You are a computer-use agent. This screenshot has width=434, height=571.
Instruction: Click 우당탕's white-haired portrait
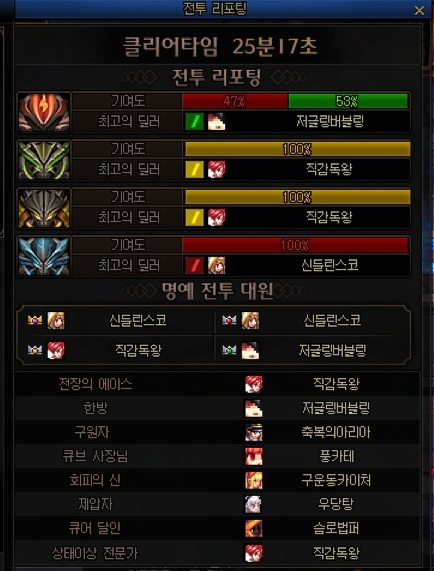pos(253,504)
